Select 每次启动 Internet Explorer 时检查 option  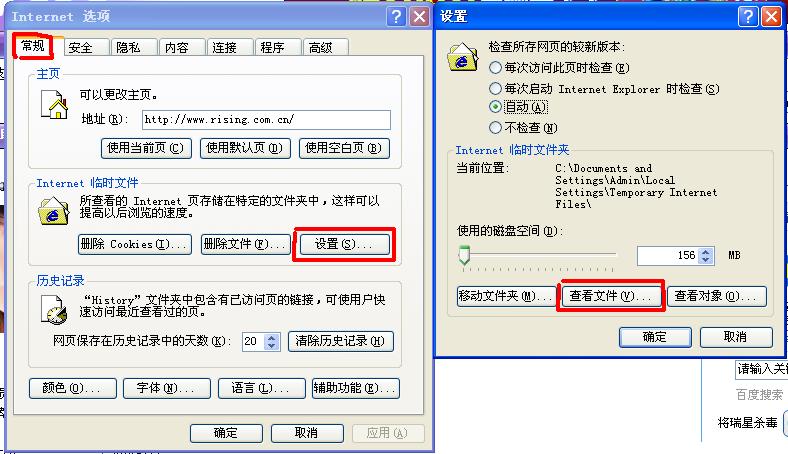496,88
